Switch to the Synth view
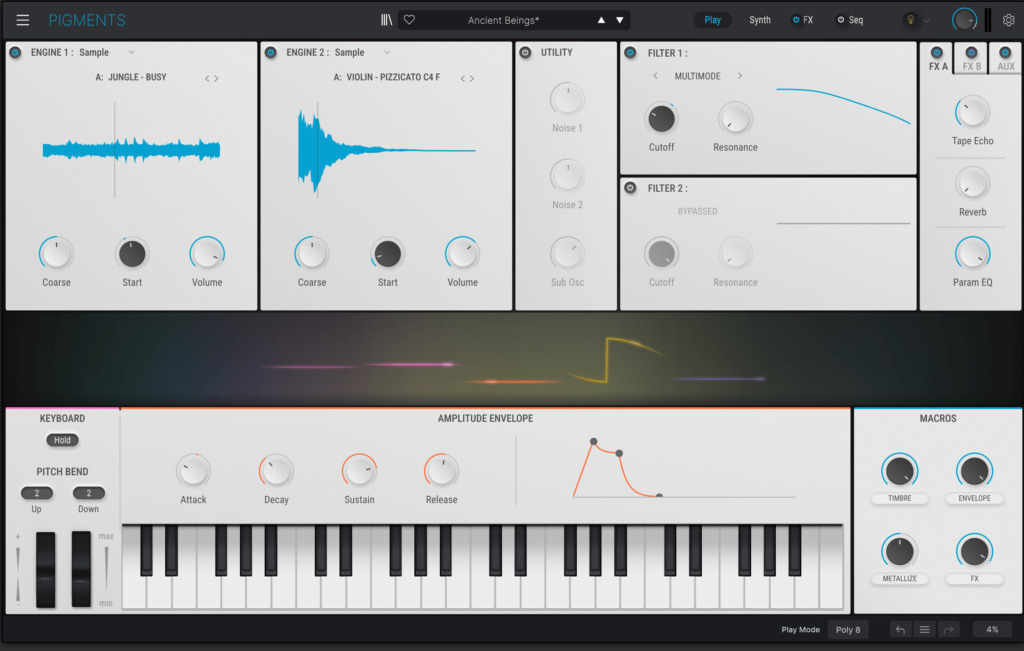This screenshot has width=1024, height=651. click(x=760, y=20)
